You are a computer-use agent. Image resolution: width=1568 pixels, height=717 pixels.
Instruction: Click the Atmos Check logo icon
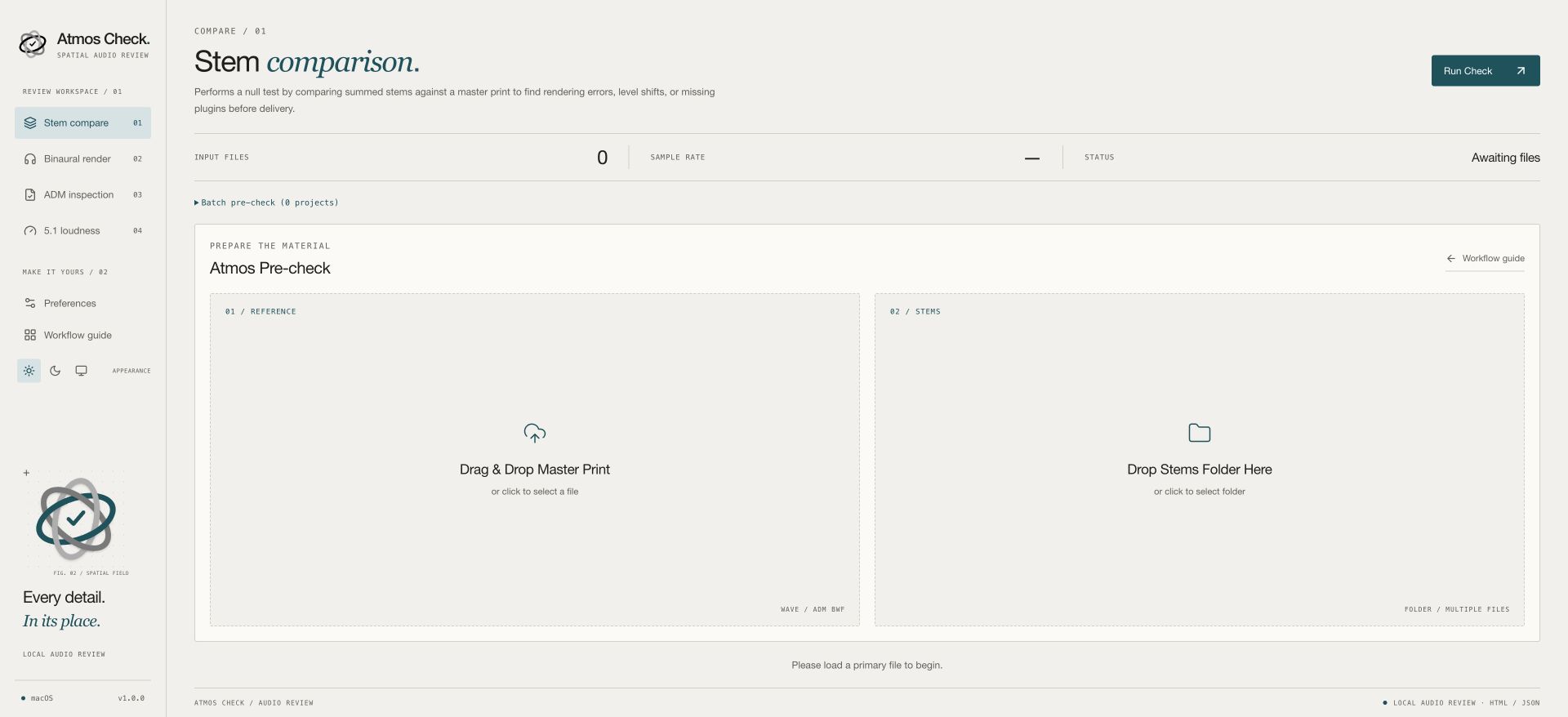click(x=33, y=44)
